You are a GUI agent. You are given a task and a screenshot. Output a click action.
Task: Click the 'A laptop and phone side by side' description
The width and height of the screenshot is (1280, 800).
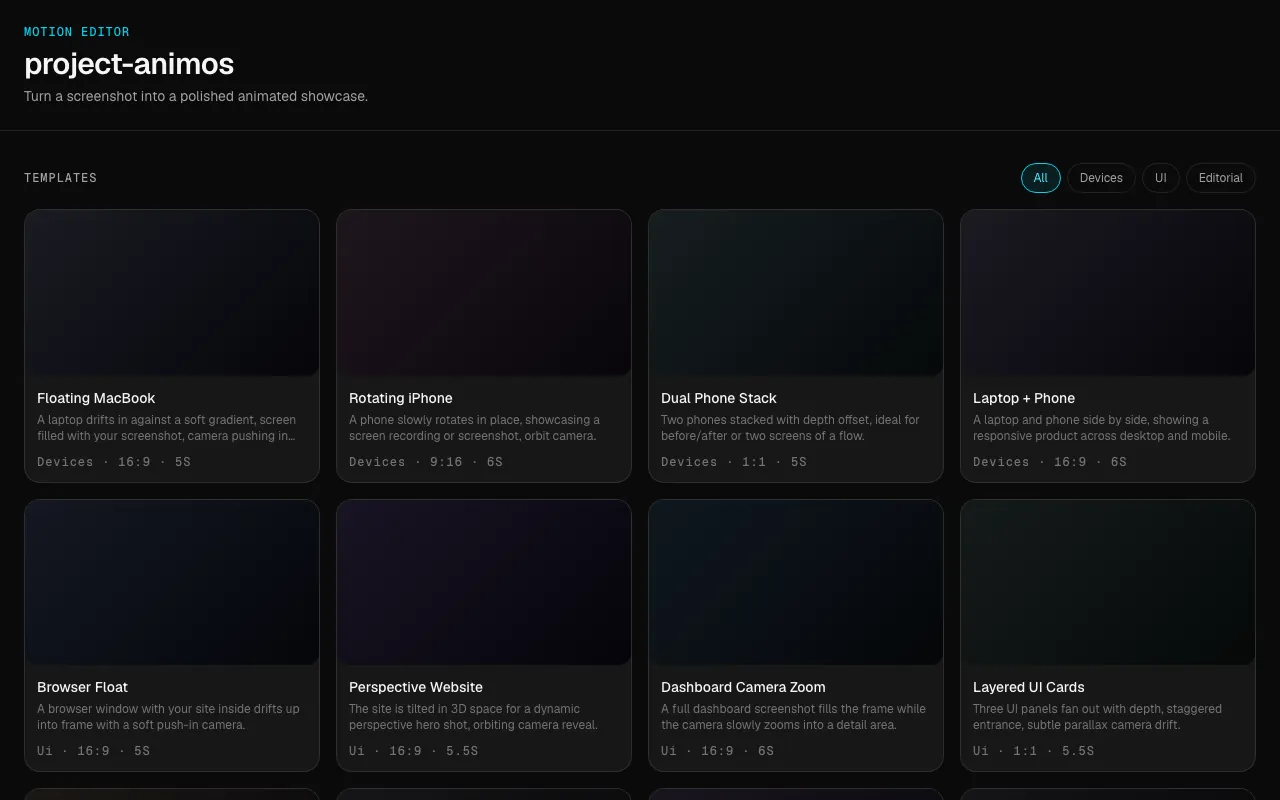coord(1102,428)
